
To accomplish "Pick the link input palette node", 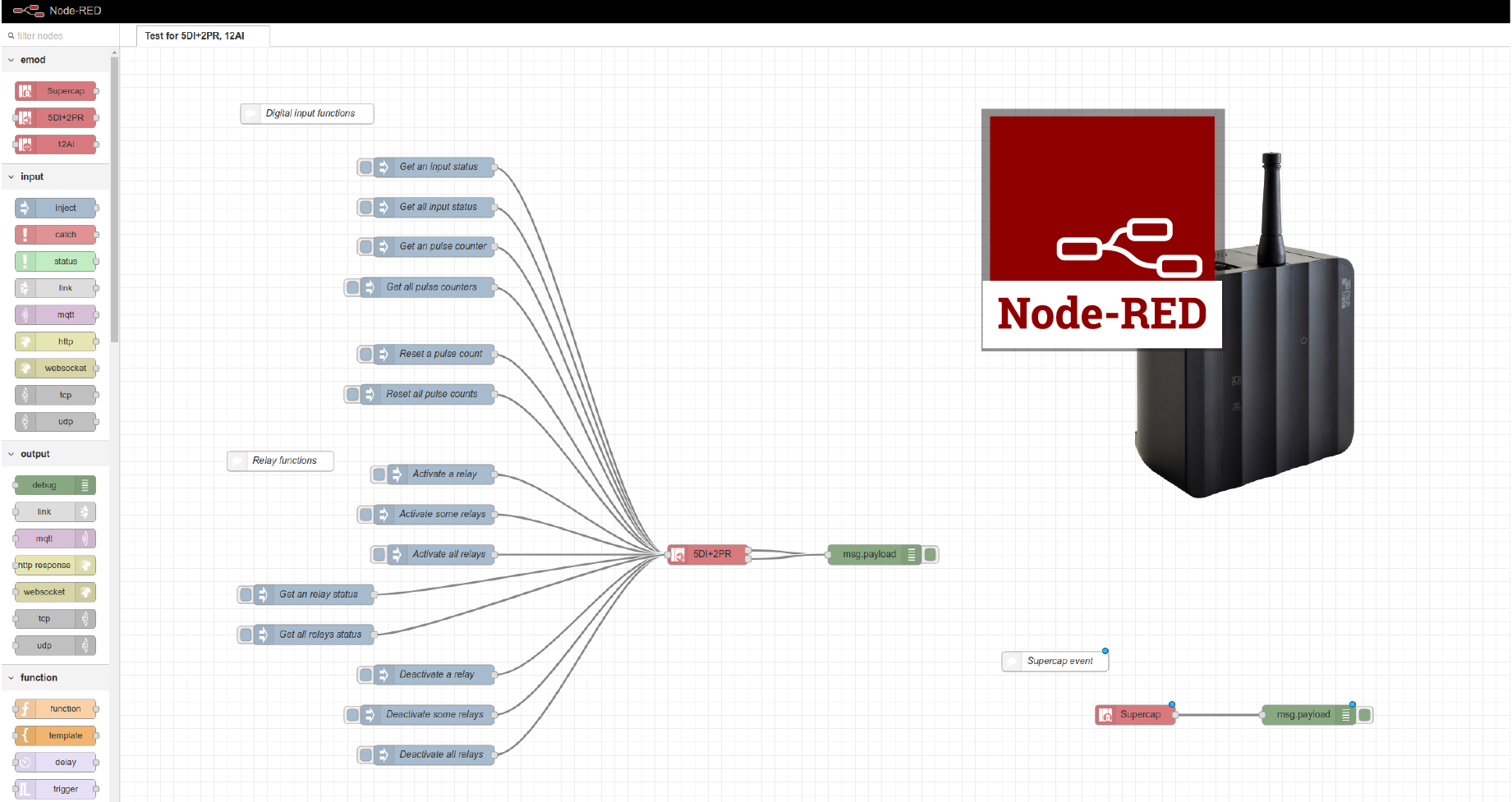I will [56, 288].
